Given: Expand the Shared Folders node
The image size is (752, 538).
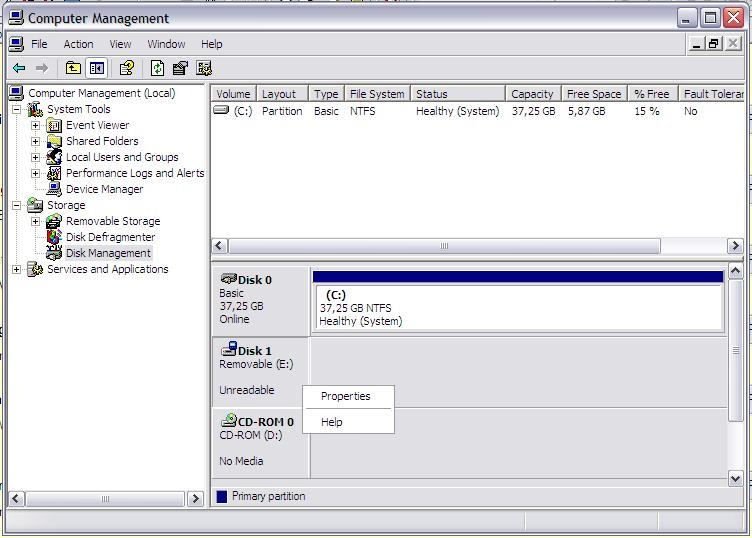Looking at the screenshot, I should click(x=35, y=141).
